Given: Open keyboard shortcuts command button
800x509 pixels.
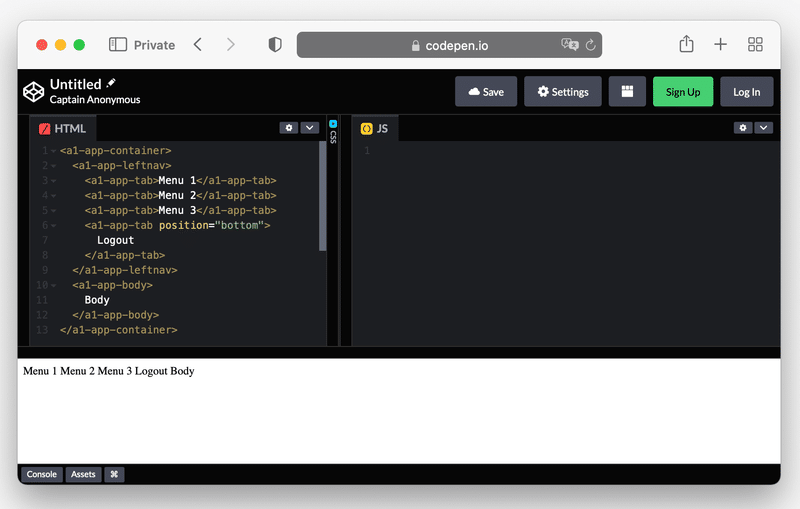Looking at the screenshot, I should click(x=114, y=474).
